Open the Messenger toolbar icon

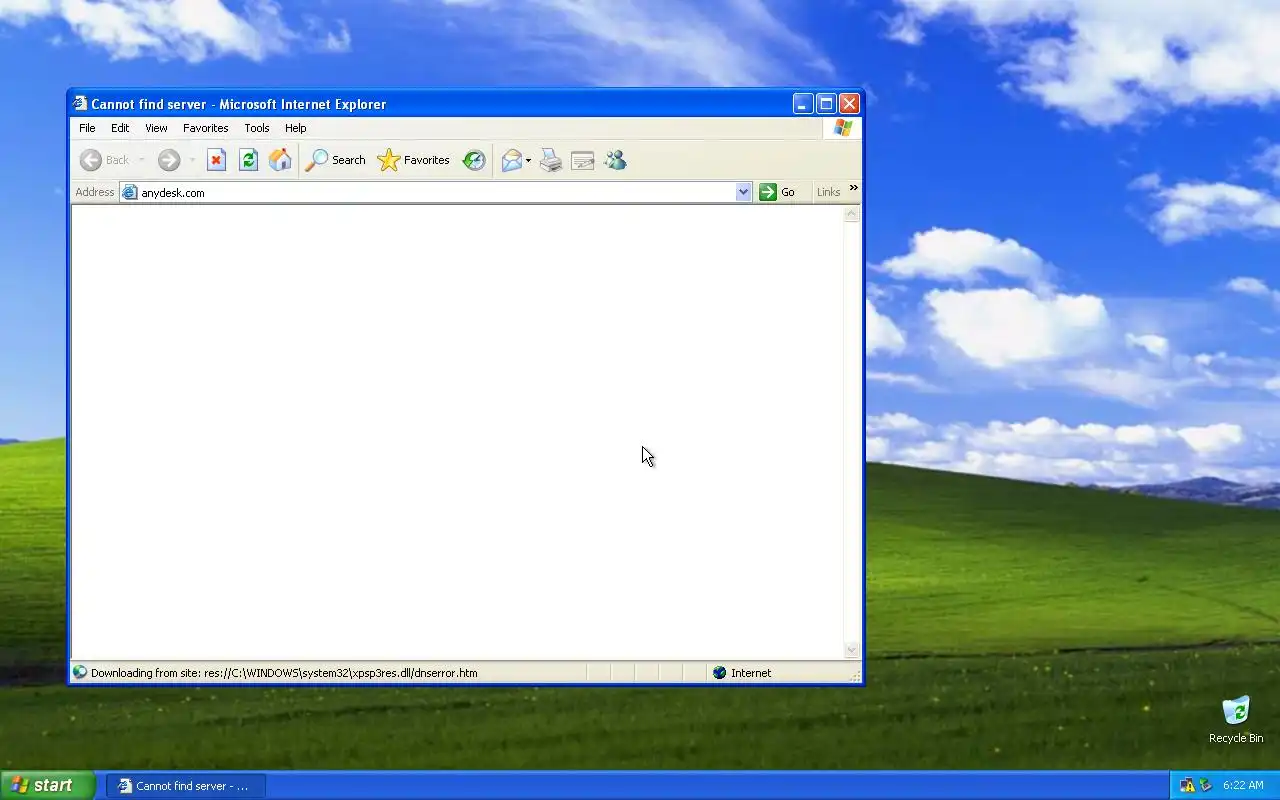[x=615, y=160]
